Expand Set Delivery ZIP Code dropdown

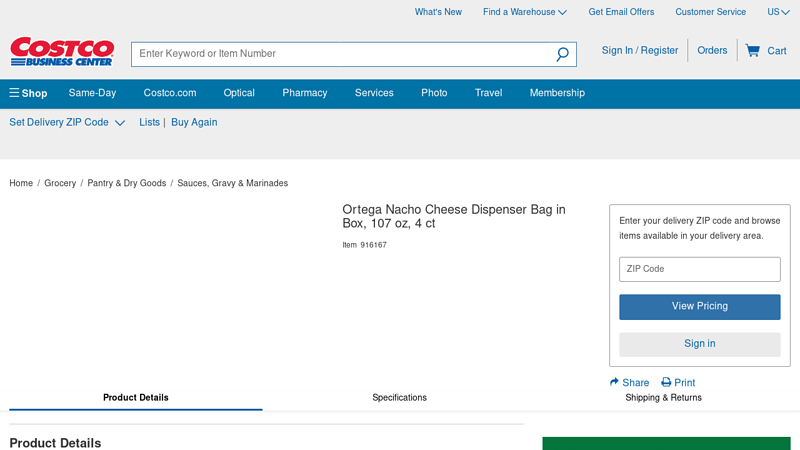click(x=67, y=122)
